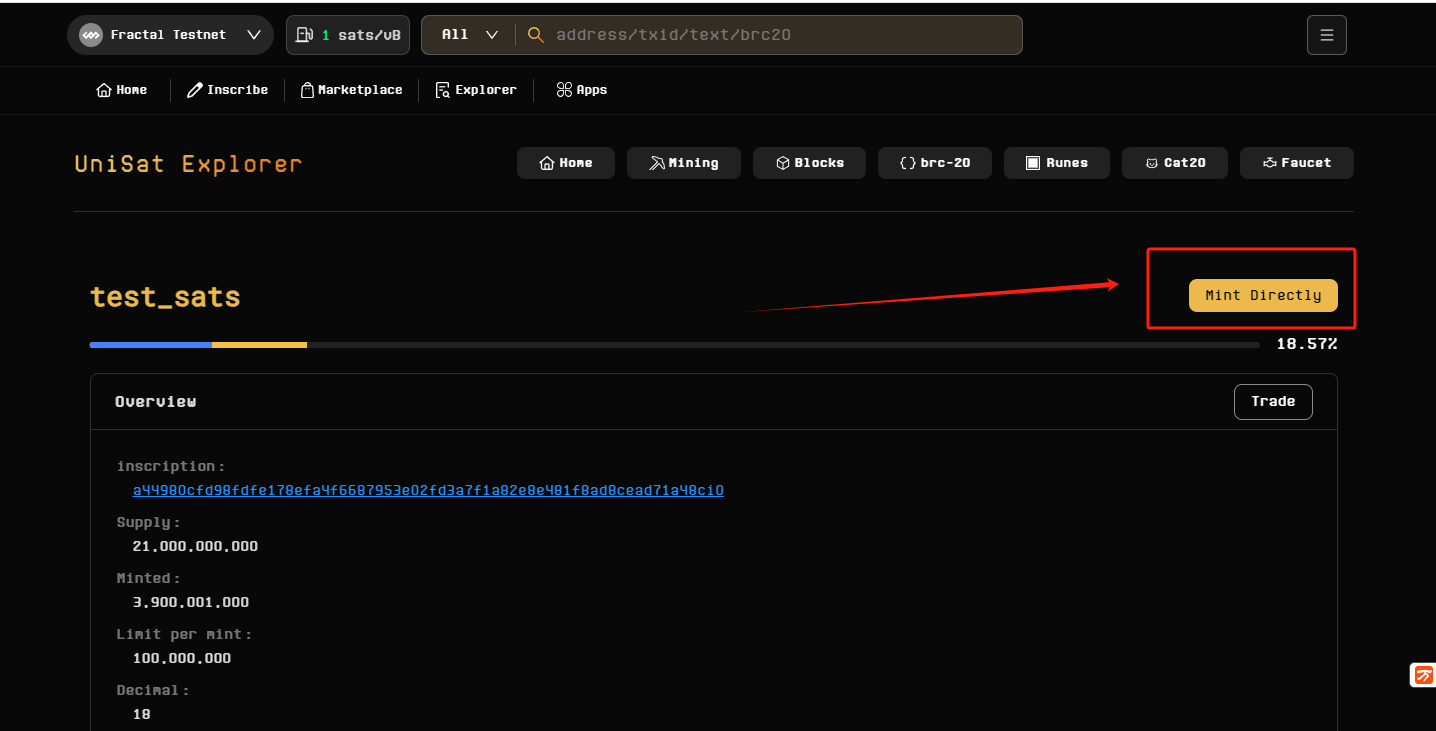Open the Cat20 explorer page

click(x=1174, y=163)
